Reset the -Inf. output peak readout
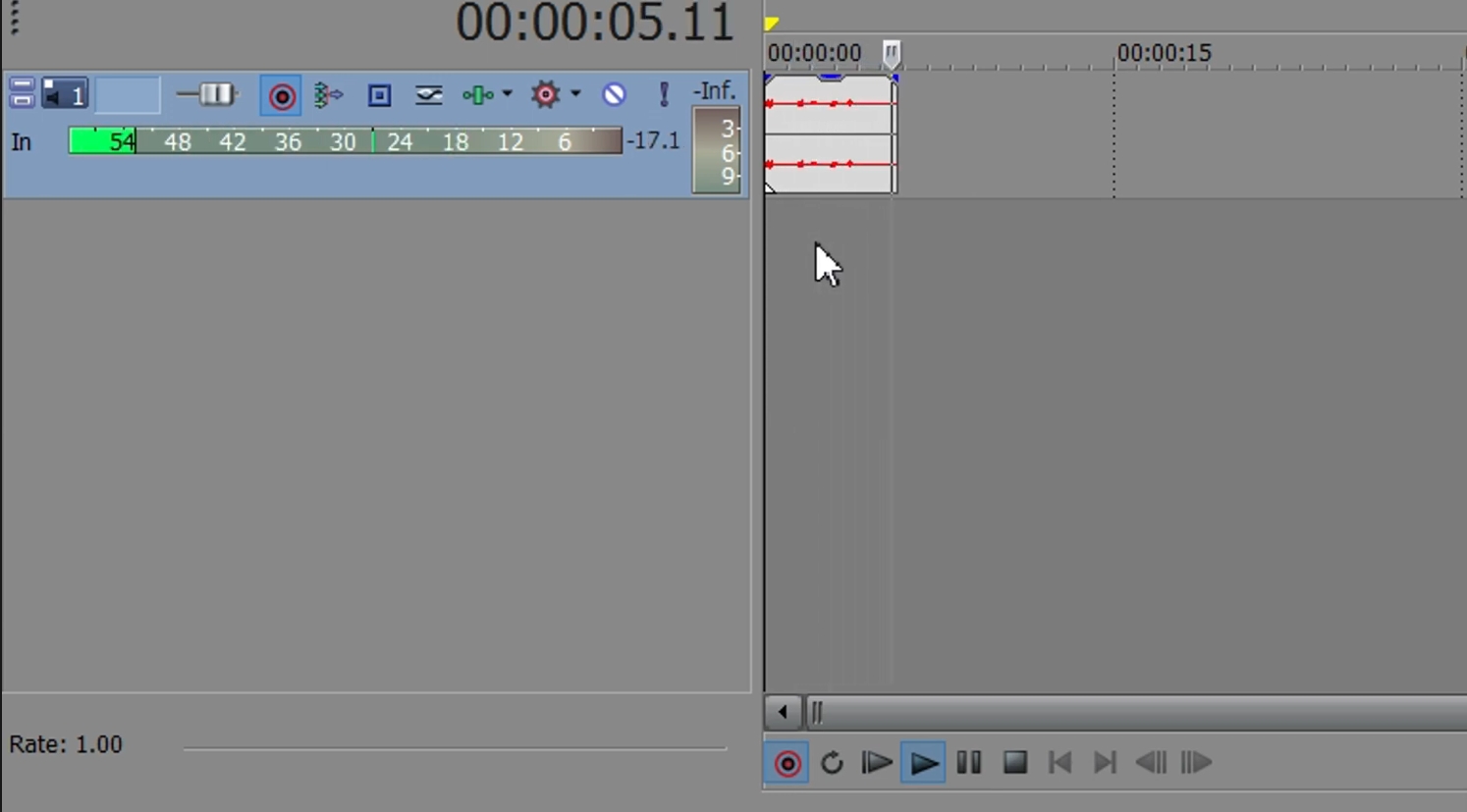Viewport: 1467px width, 812px height. click(x=715, y=91)
